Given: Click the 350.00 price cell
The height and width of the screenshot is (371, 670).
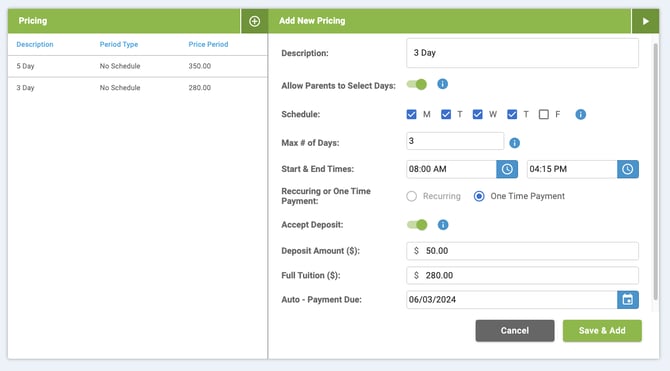Looking at the screenshot, I should point(200,66).
